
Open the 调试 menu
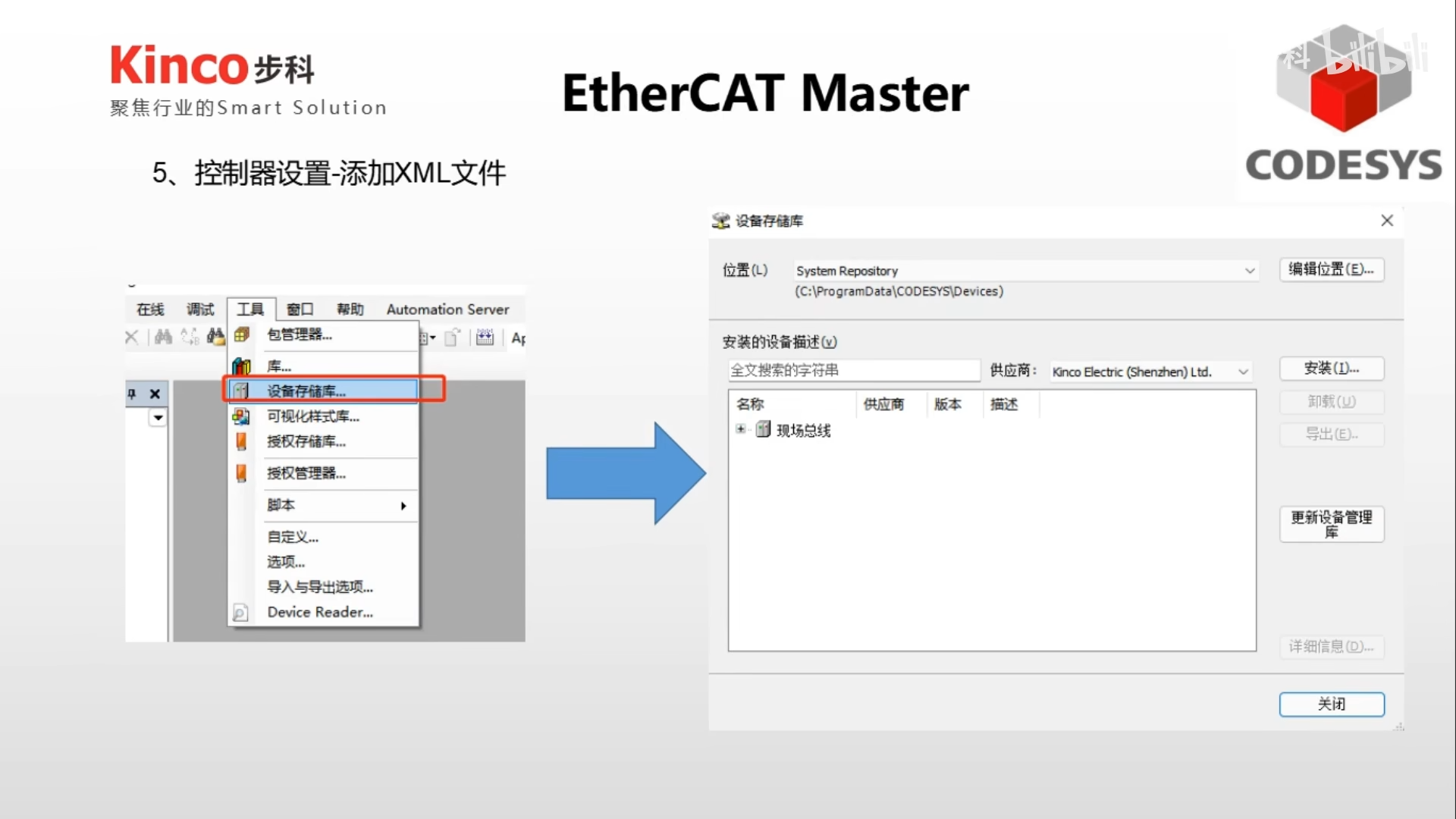pyautogui.click(x=200, y=309)
